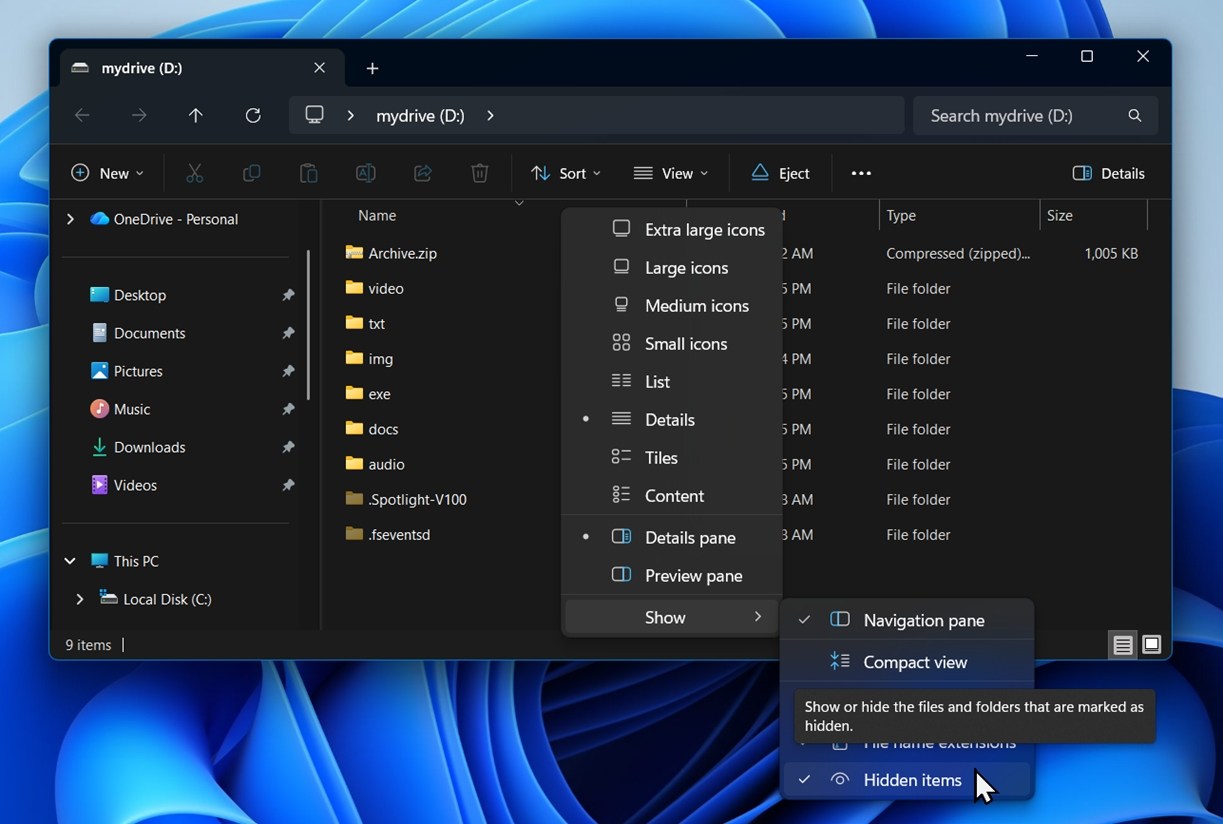Open the See more ellipsis toolbar icon

861,172
